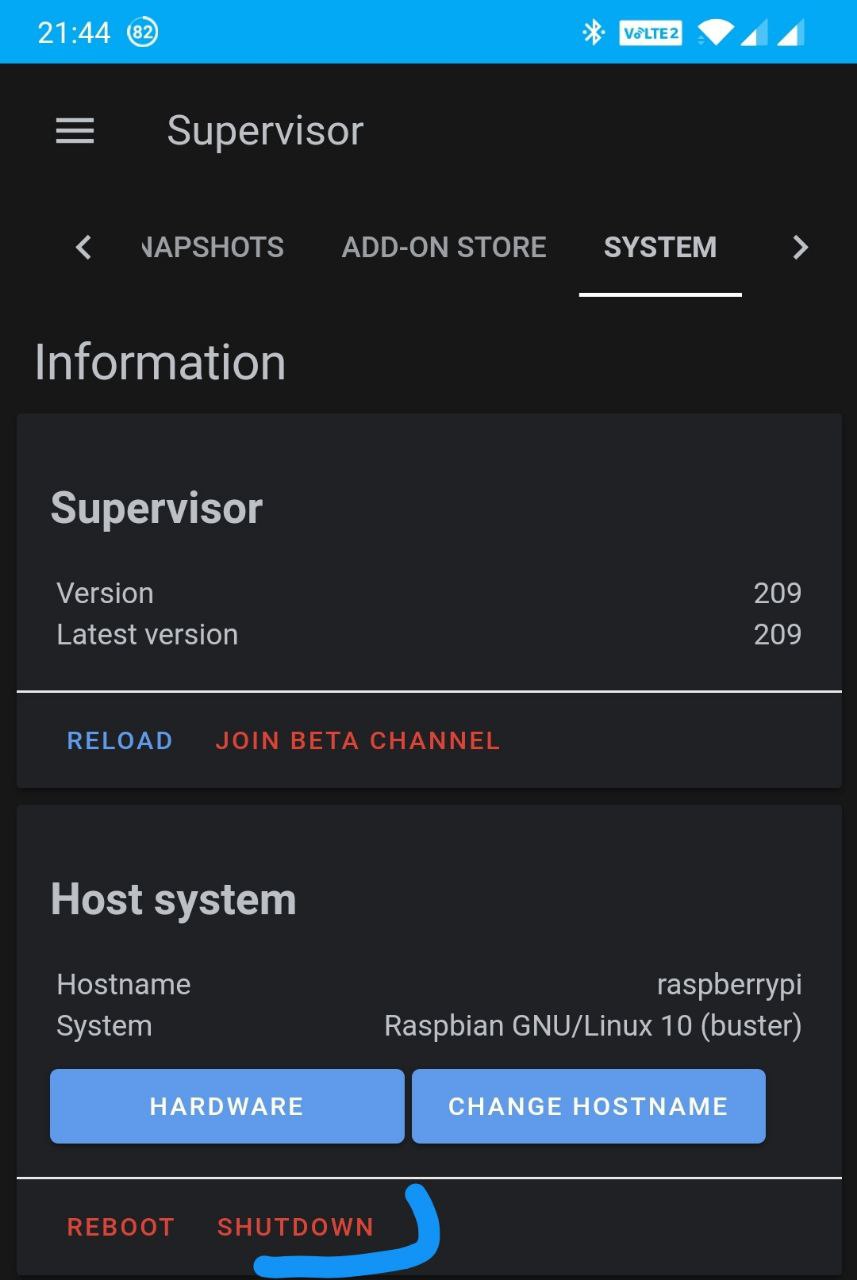Tap the Supervisor page title
The image size is (857, 1280).
coord(265,131)
